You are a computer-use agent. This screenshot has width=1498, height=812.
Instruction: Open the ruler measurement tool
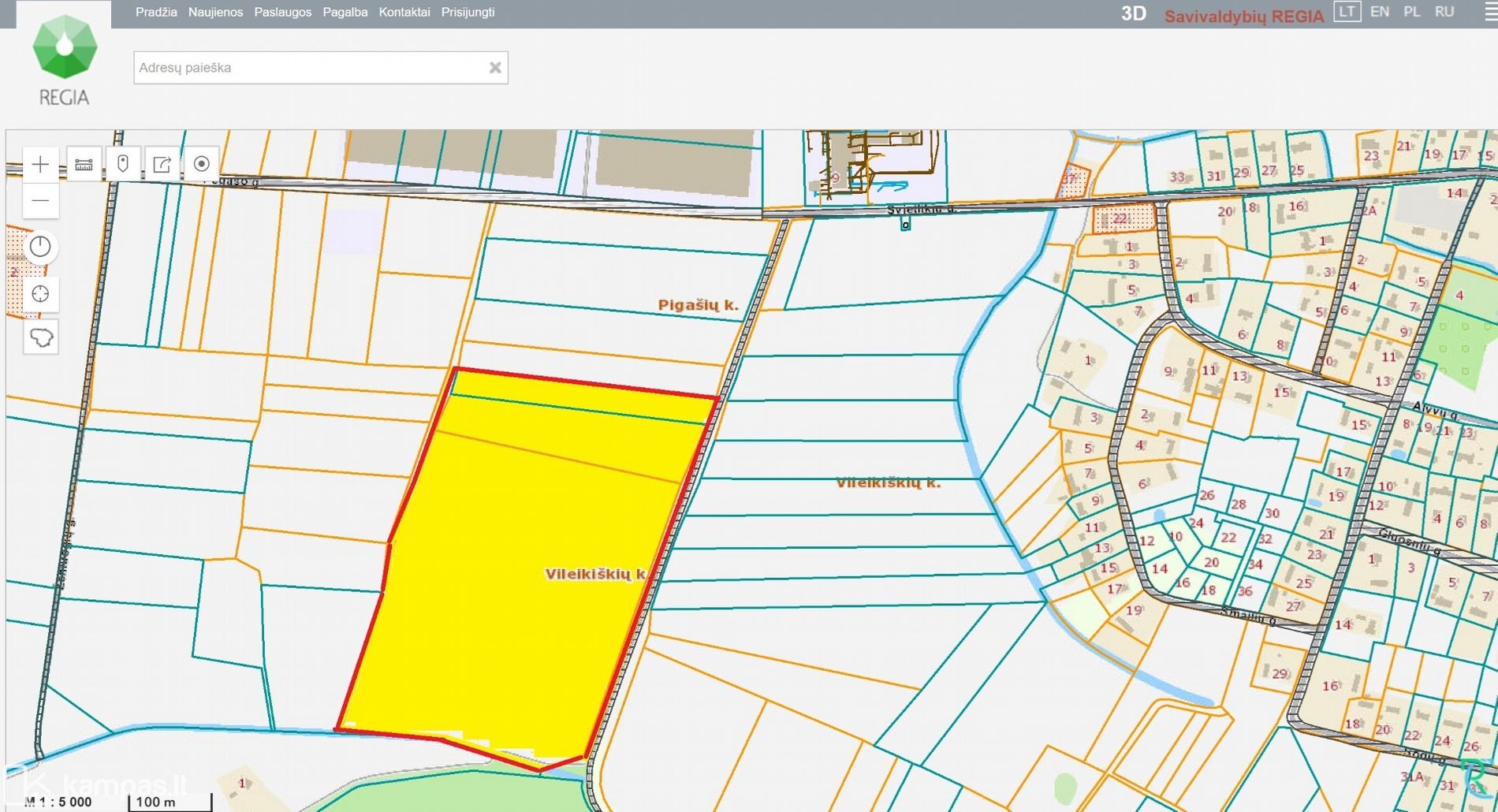click(x=84, y=165)
